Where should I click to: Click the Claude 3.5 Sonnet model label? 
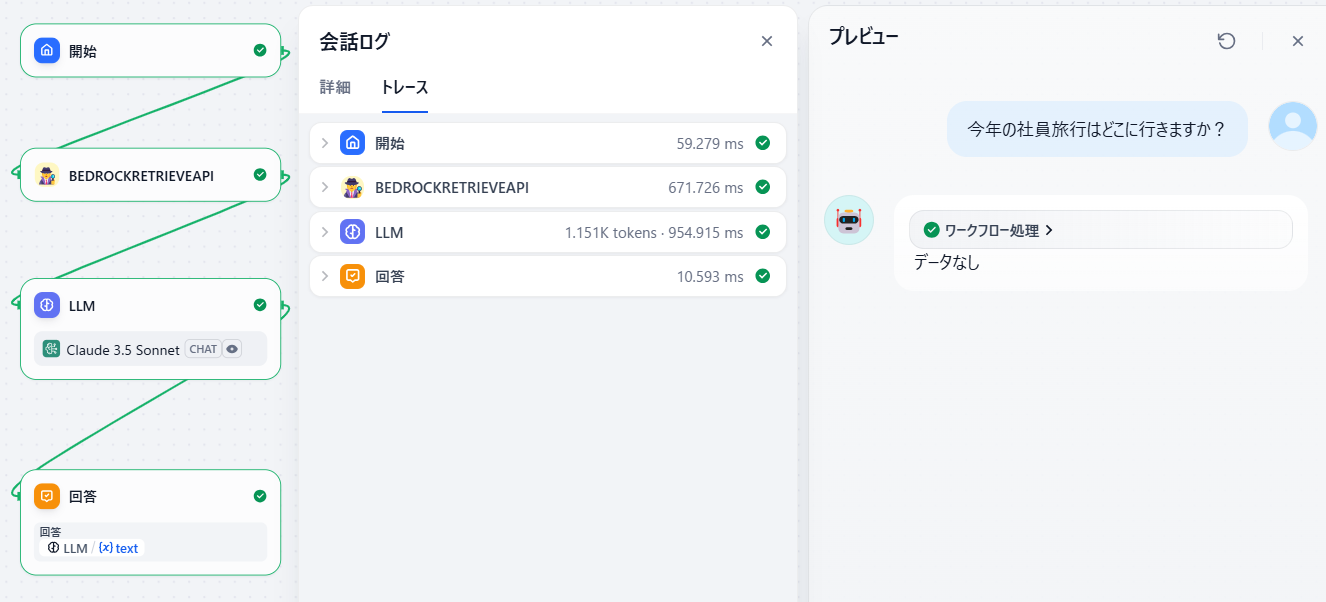coord(122,350)
